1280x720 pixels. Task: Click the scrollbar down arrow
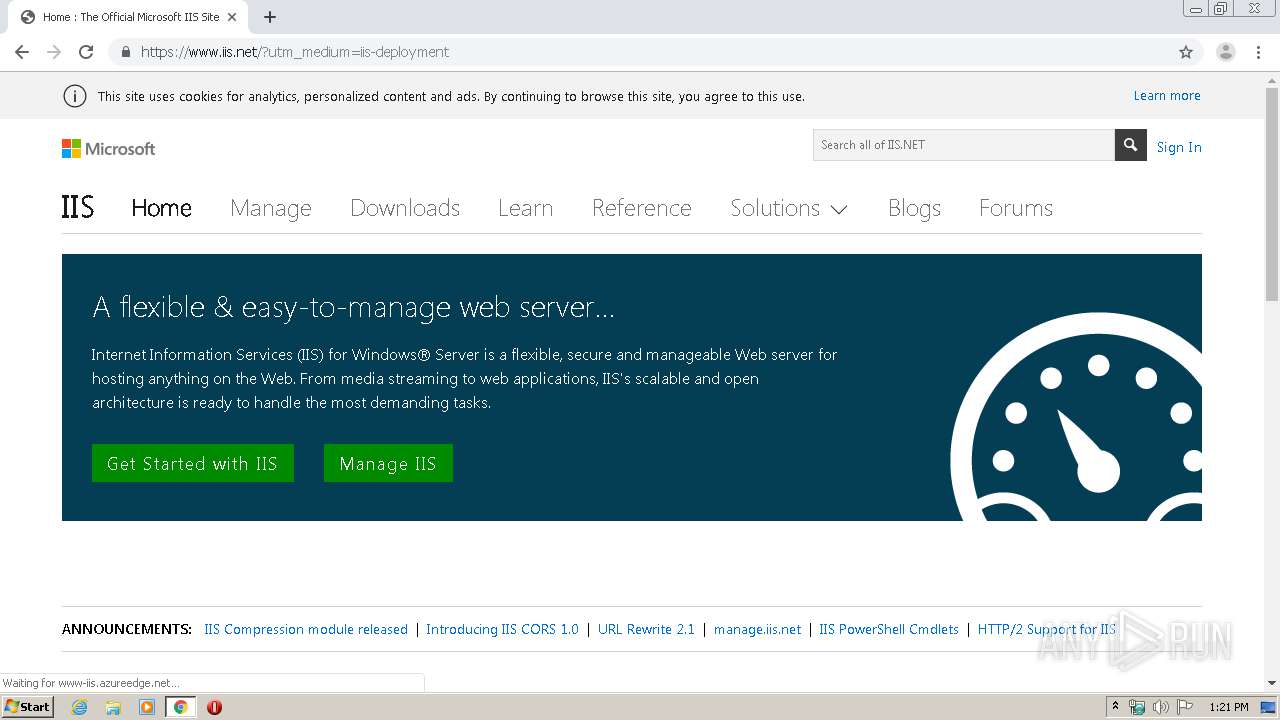click(x=1272, y=683)
